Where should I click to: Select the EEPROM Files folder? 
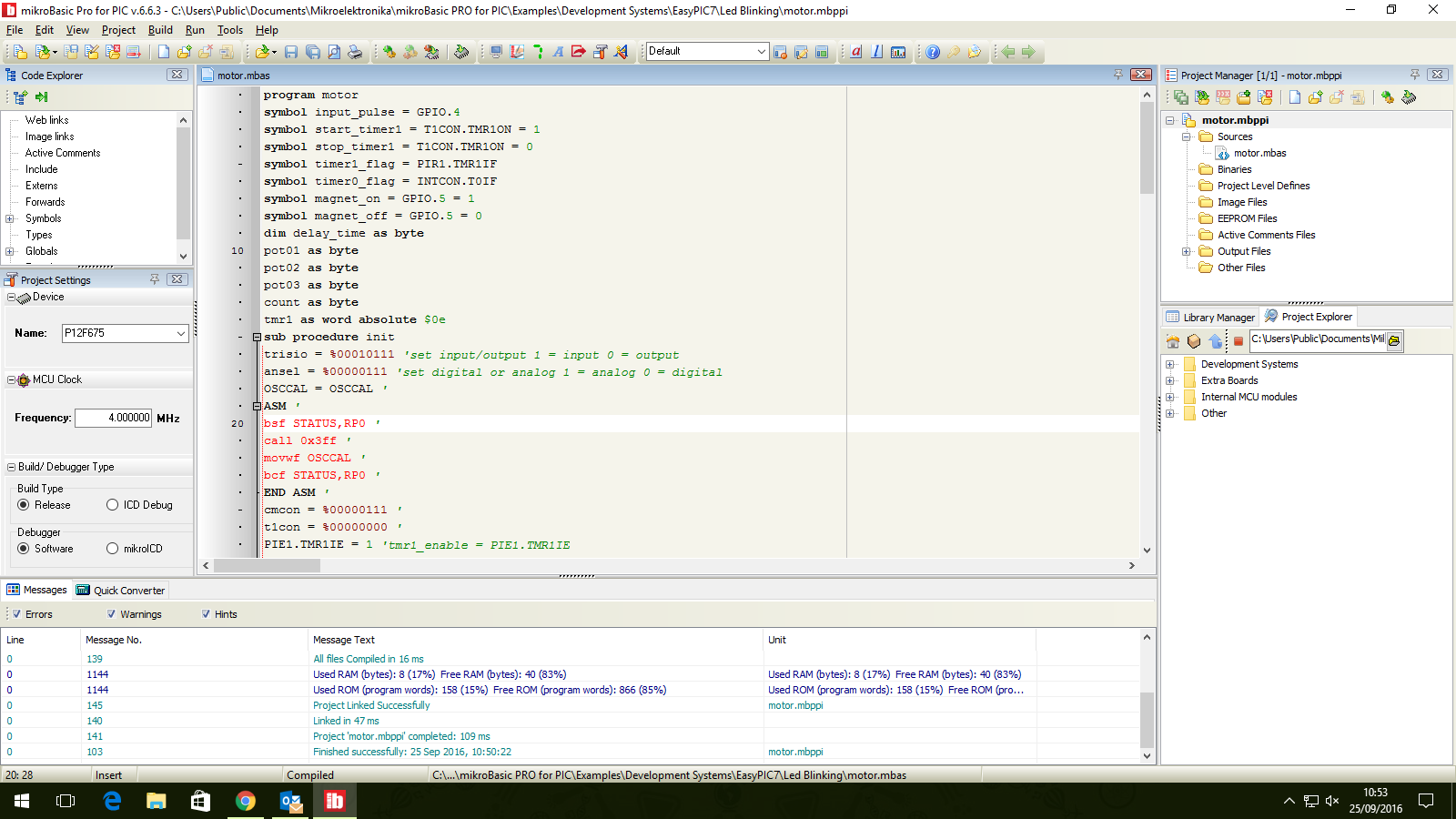(1247, 218)
